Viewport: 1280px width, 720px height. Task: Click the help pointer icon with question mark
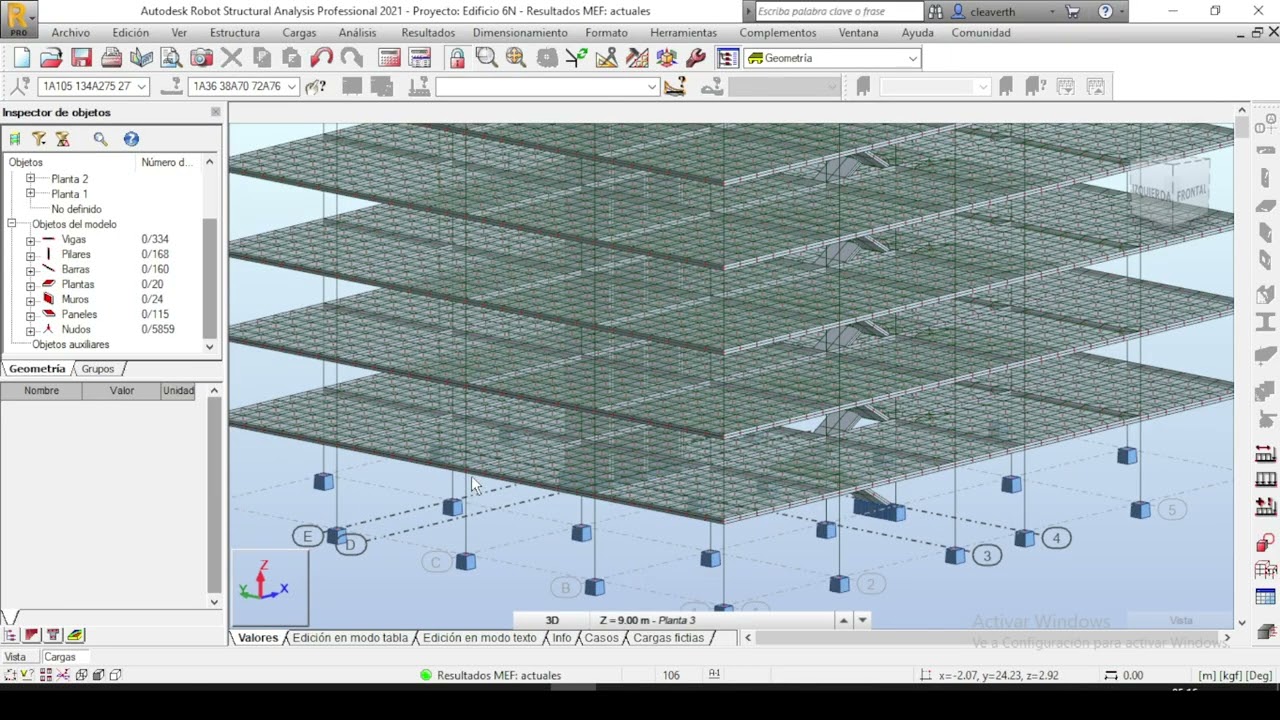click(316, 87)
